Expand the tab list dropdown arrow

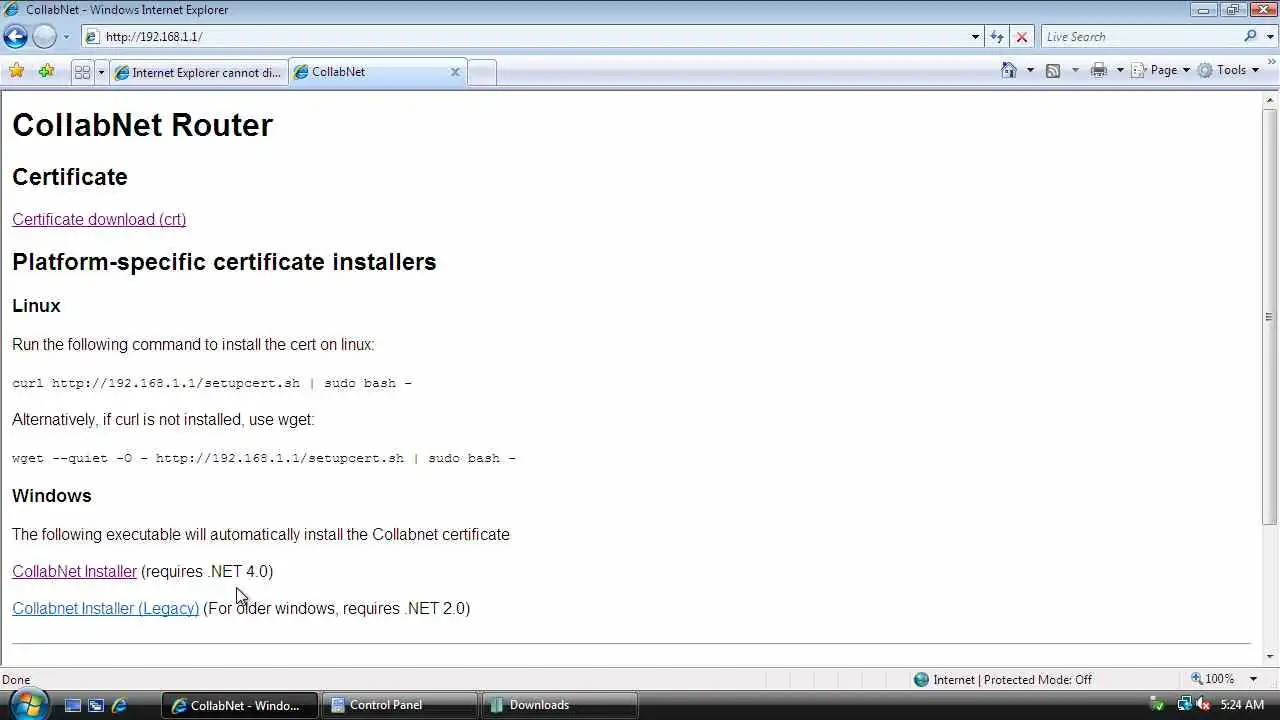(101, 72)
